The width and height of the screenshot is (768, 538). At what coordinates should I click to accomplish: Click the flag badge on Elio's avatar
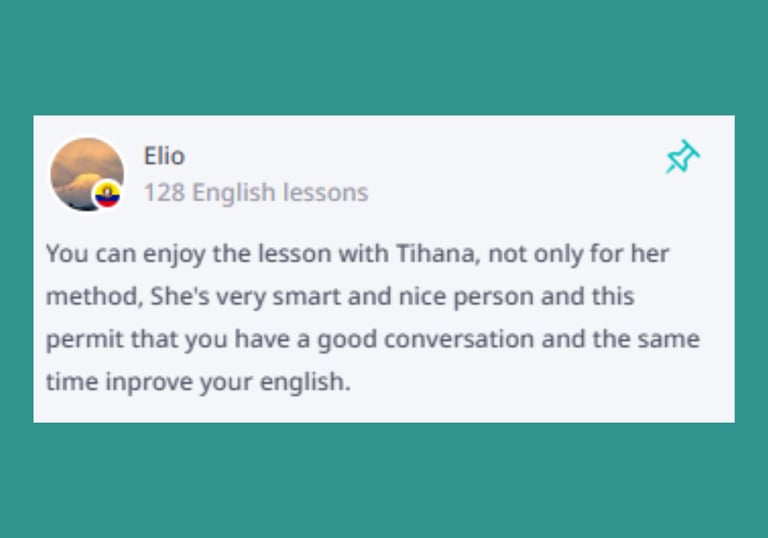(107, 195)
